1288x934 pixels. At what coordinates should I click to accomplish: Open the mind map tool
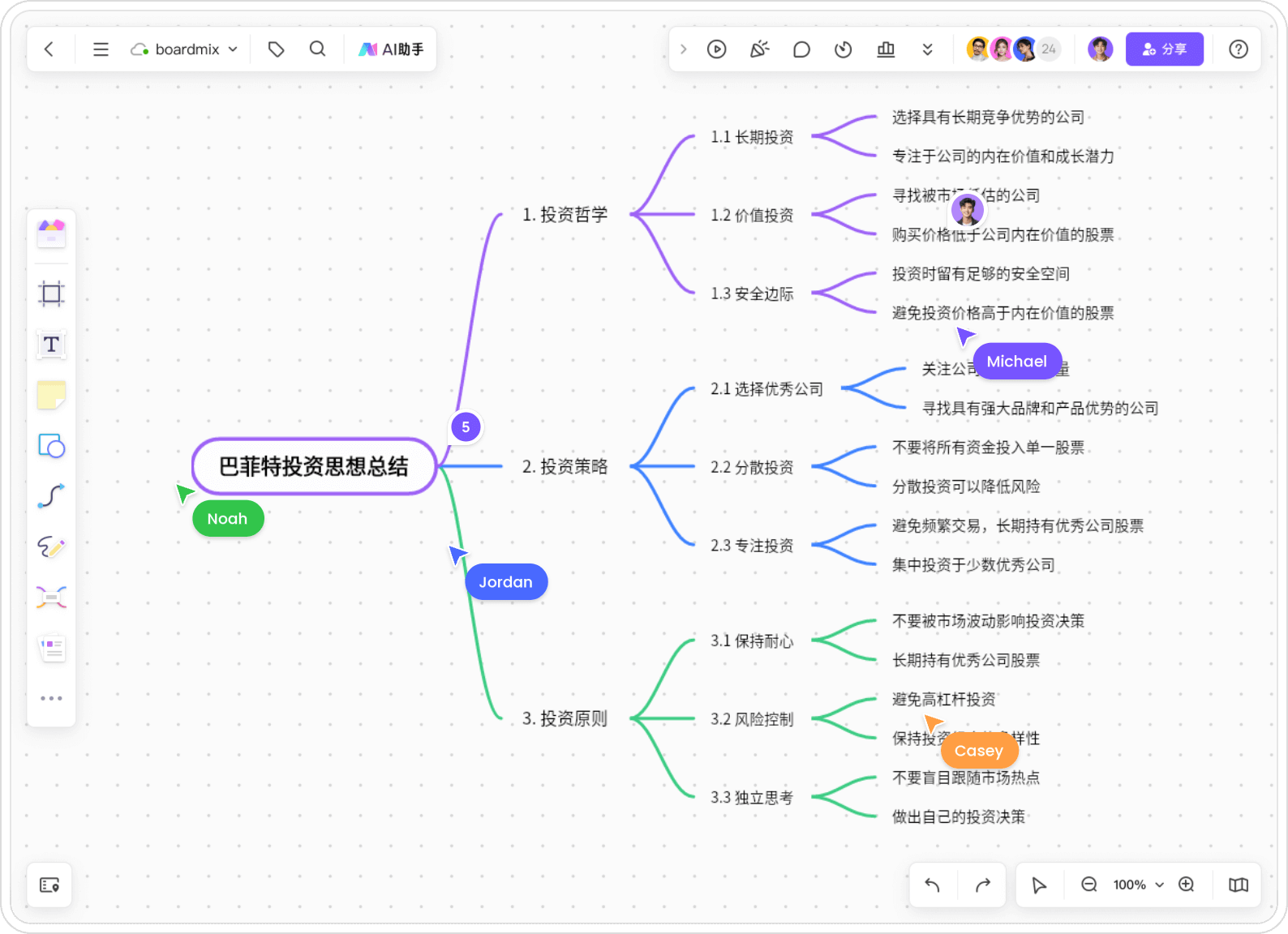point(51,598)
